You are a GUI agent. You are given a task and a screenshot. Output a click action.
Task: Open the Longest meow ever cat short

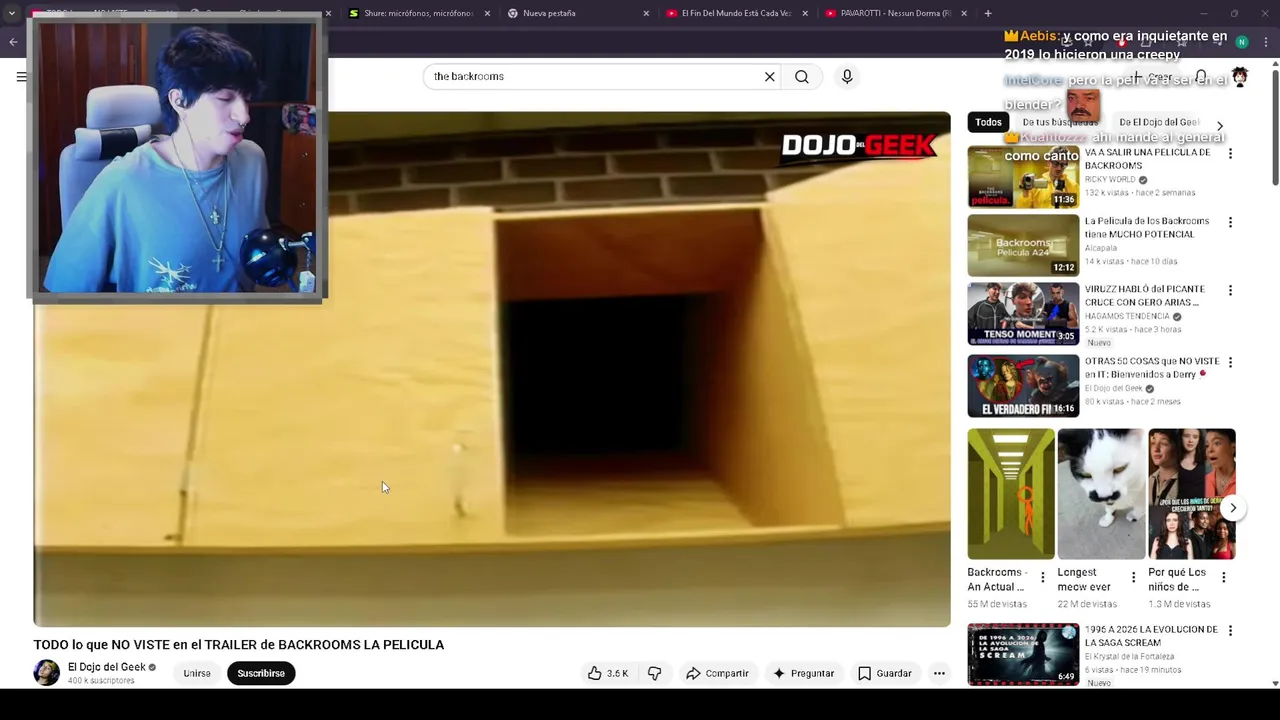click(x=1101, y=494)
